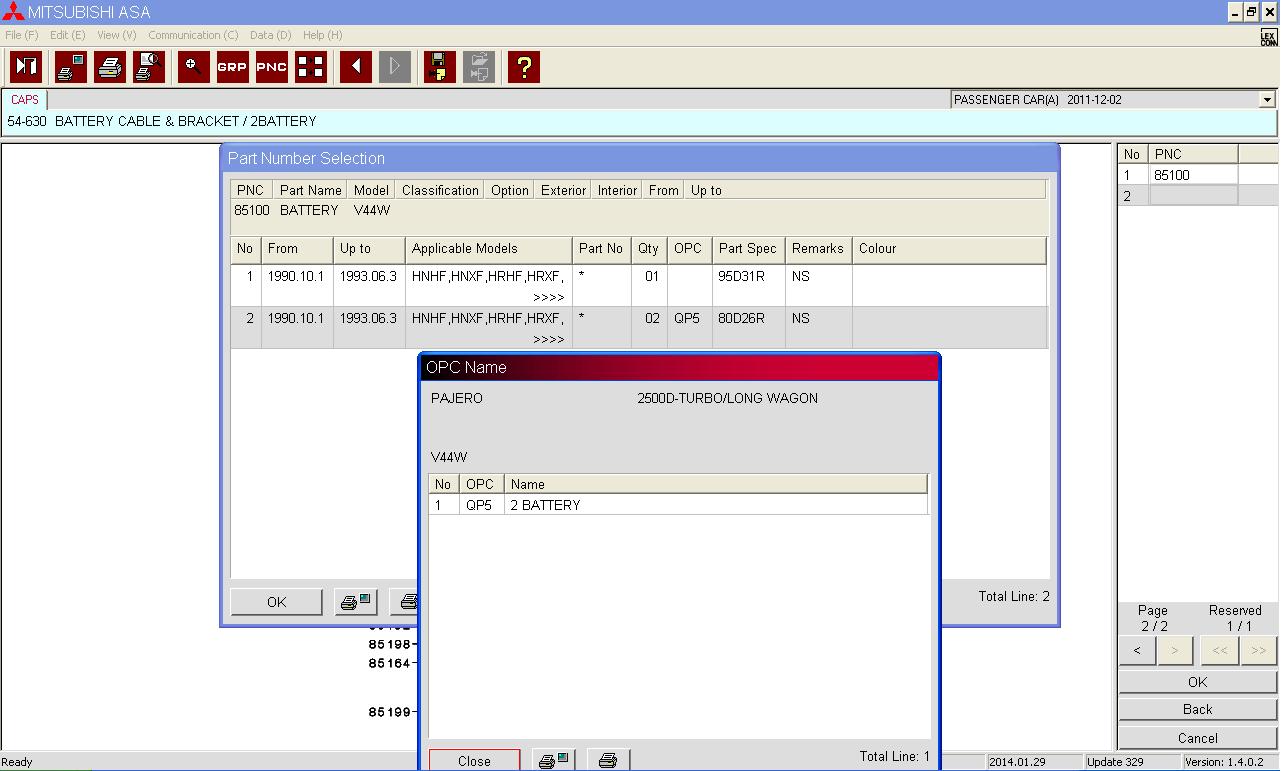Click print-screen icon beside Part Number Selection OK
Screen dimensions: 1282x771
(x=356, y=602)
